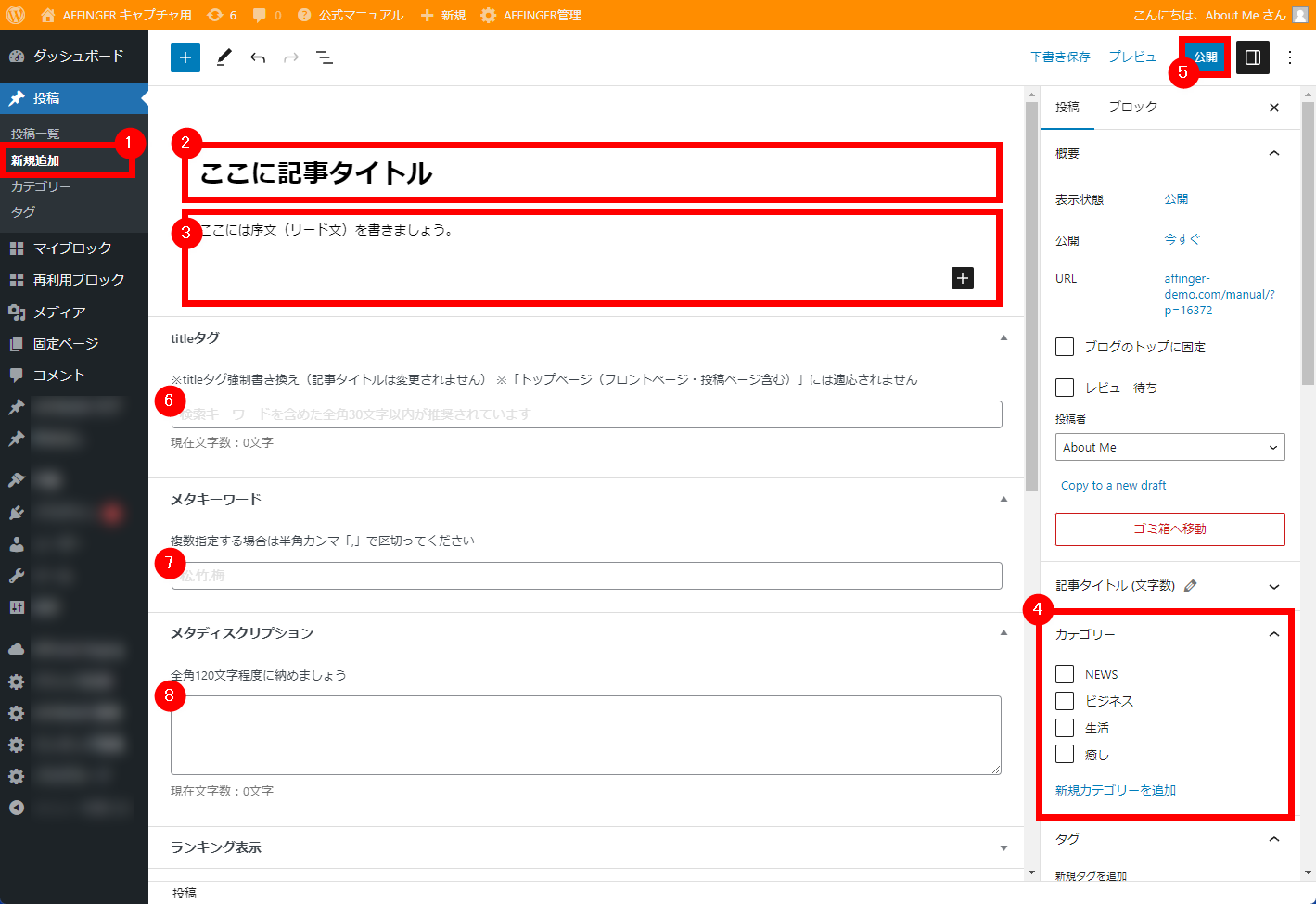The height and width of the screenshot is (904, 1316).
Task: Toggle the settings sidebar panel icon
Action: (1253, 57)
